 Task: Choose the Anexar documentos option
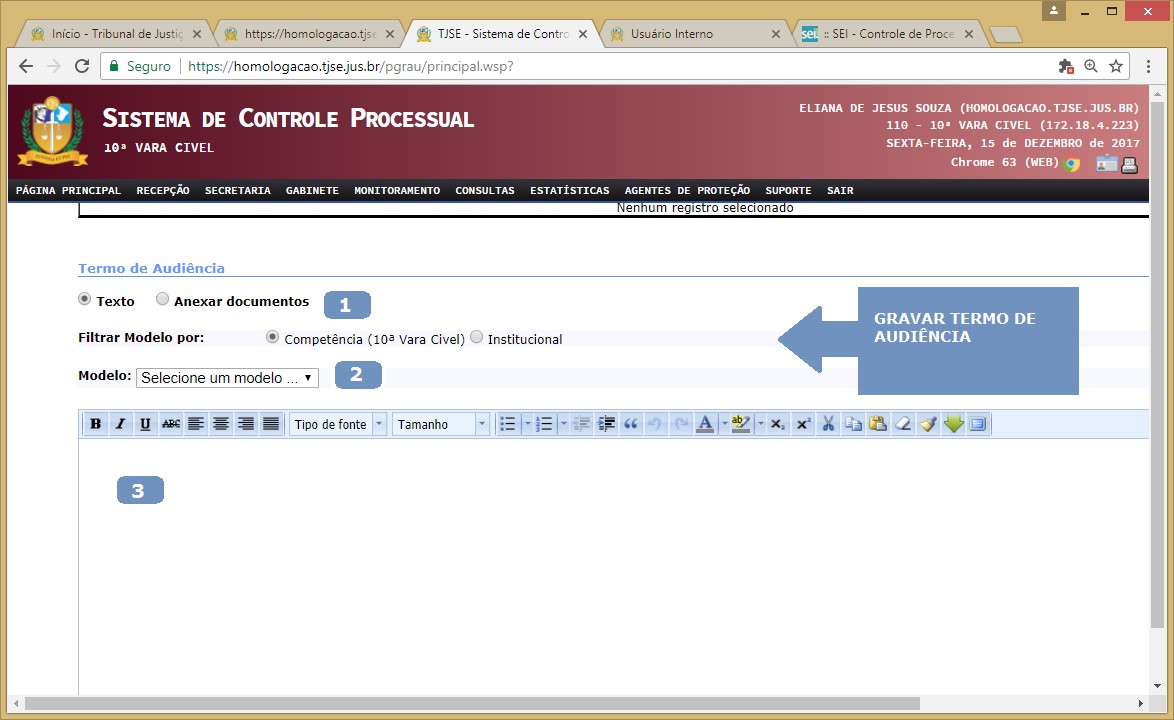162,299
